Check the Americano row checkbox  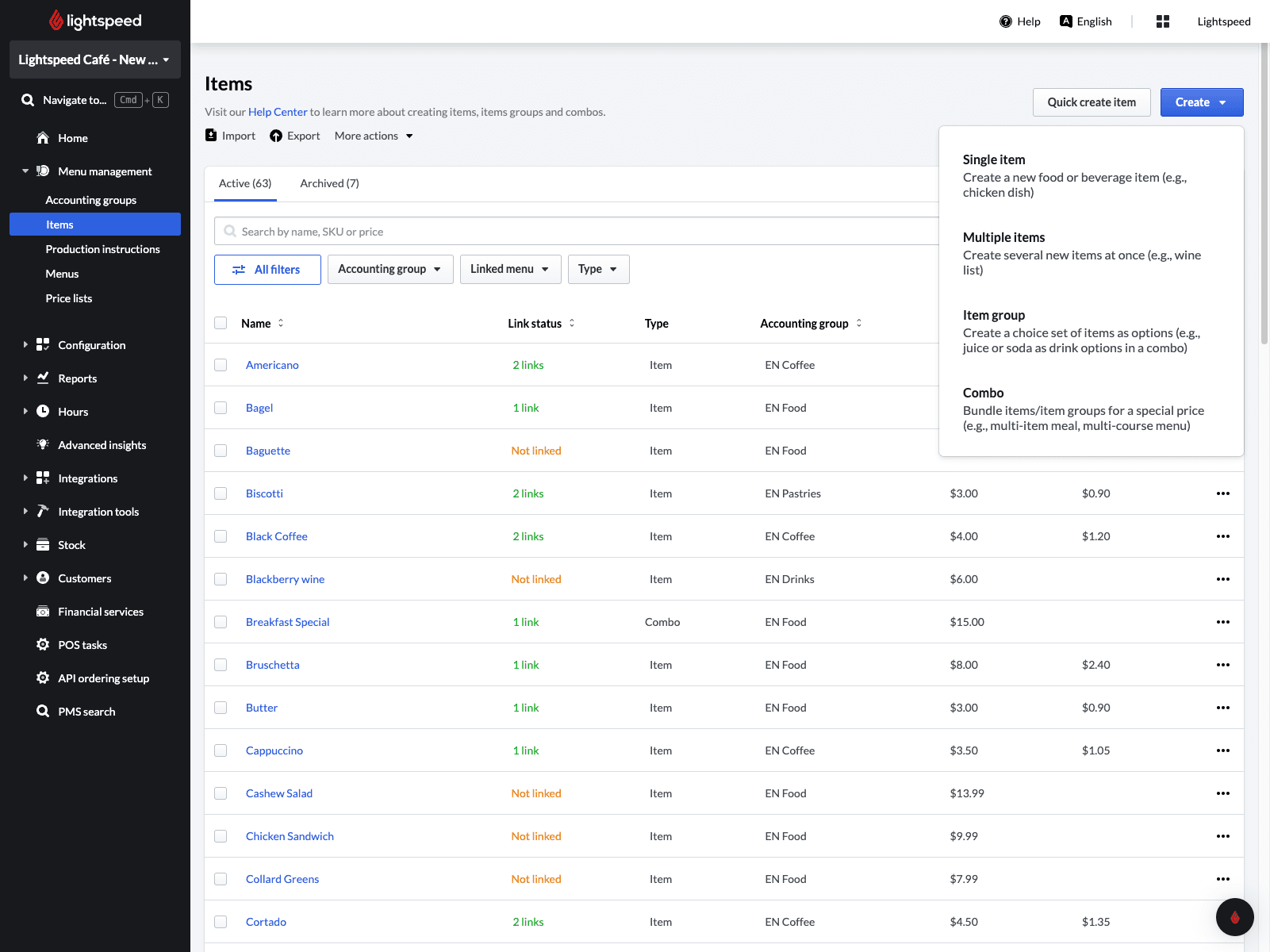pos(221,365)
